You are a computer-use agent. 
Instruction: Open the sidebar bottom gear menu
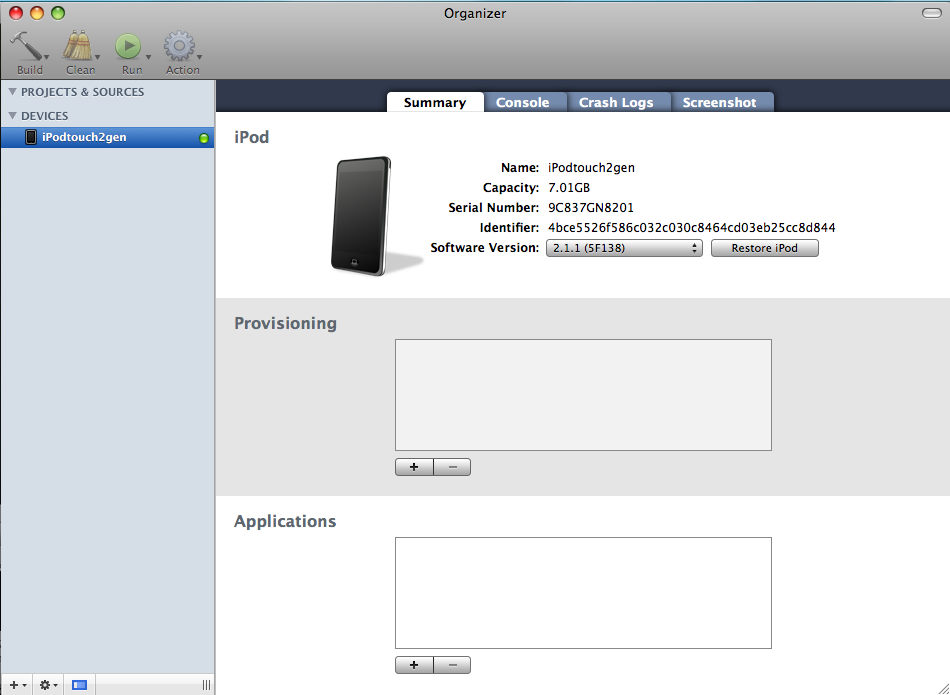point(48,685)
